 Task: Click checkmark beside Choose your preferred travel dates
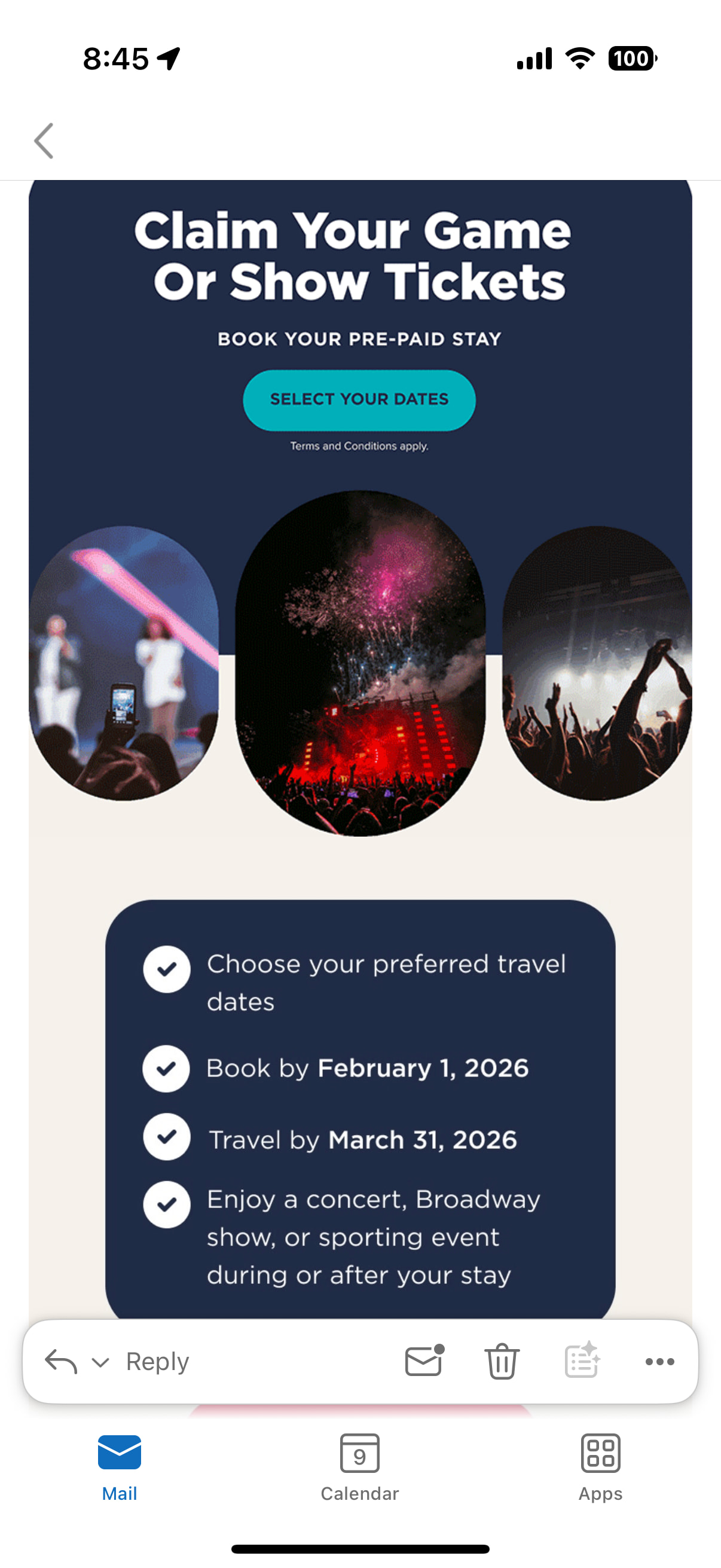[x=167, y=969]
